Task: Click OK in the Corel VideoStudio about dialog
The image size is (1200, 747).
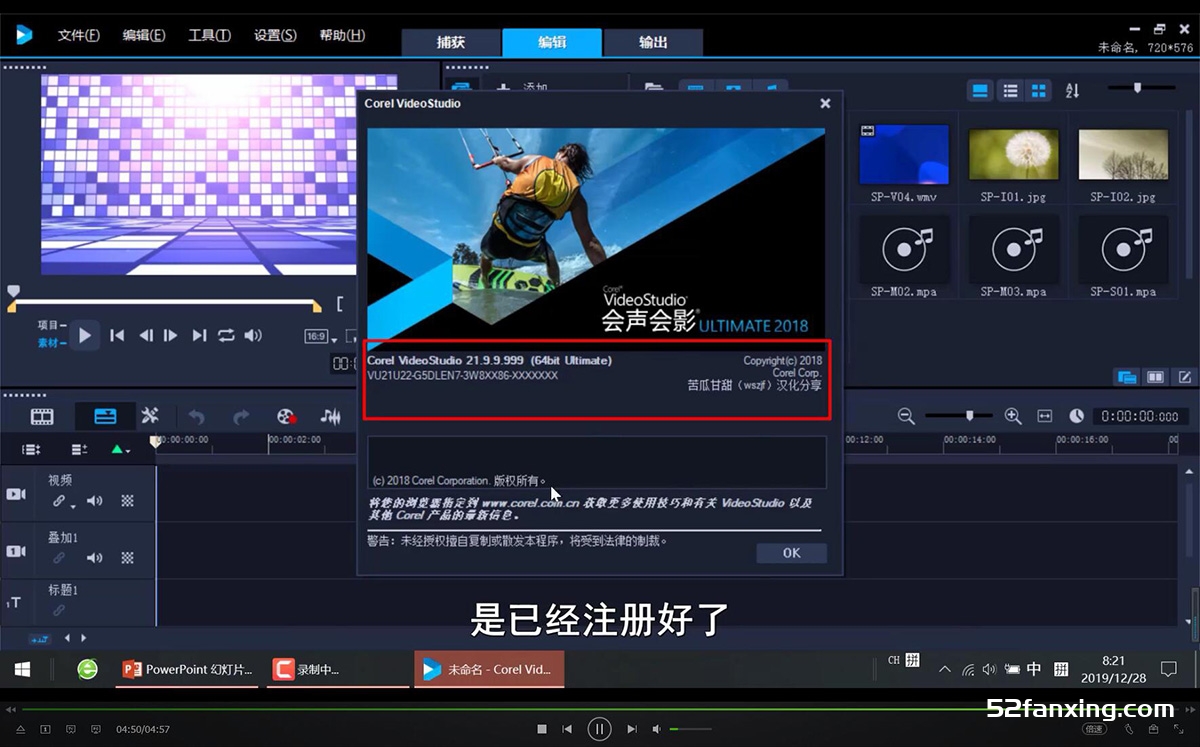Action: 791,553
